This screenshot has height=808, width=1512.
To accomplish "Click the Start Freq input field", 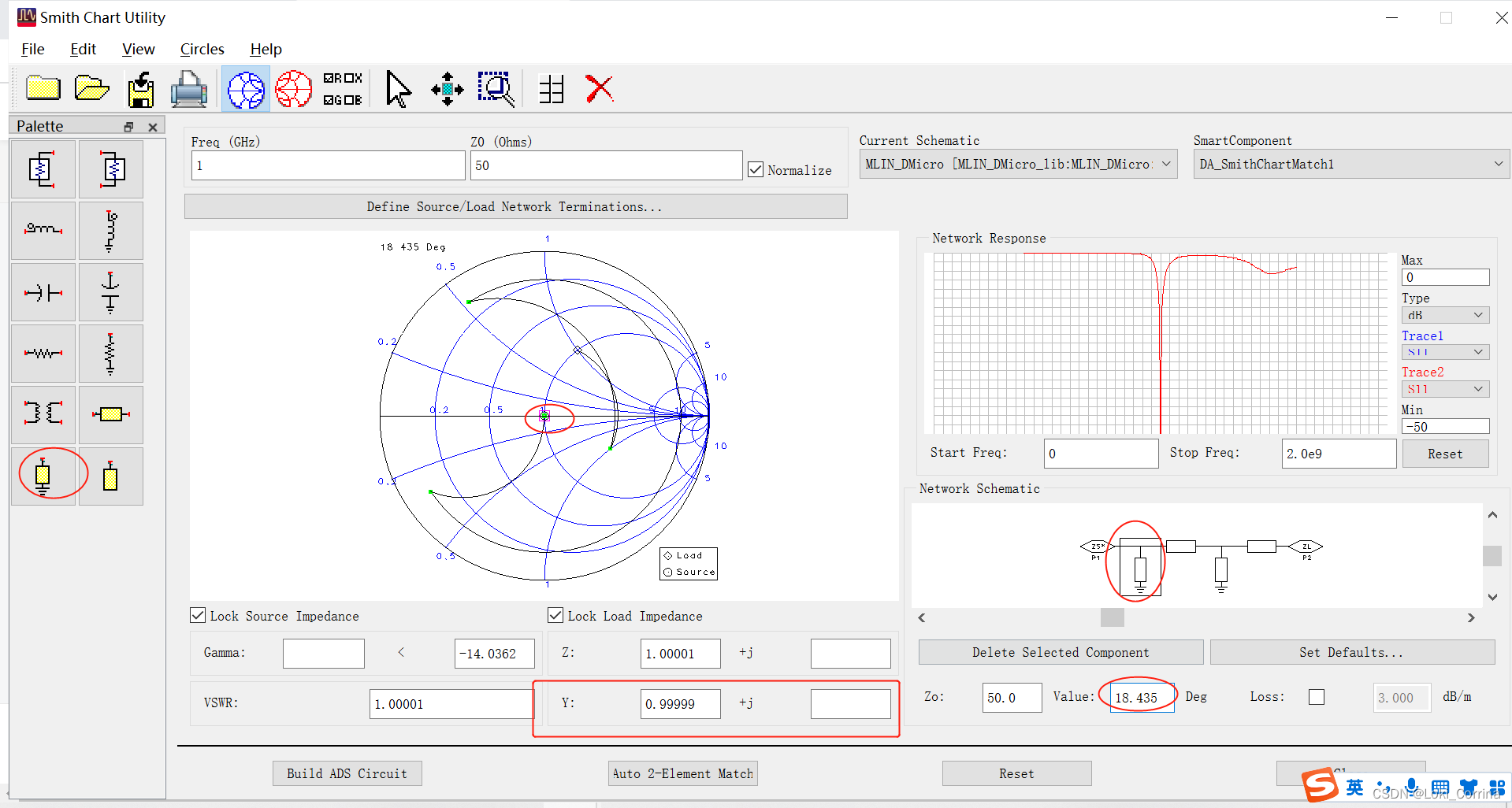I will 1101,454.
